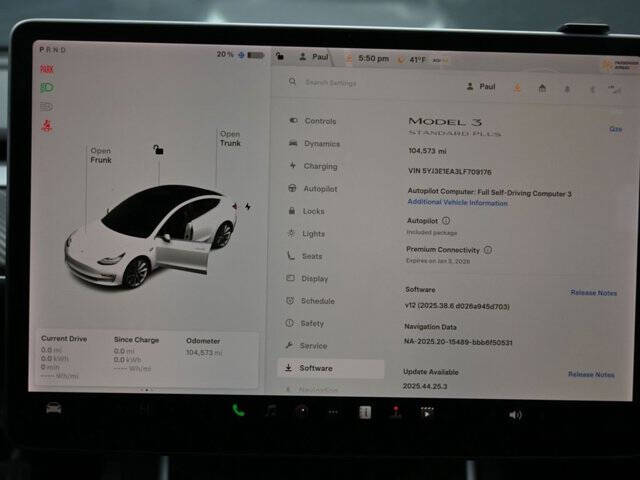Launch the arcade joystick app
The image size is (640, 480).
(396, 412)
